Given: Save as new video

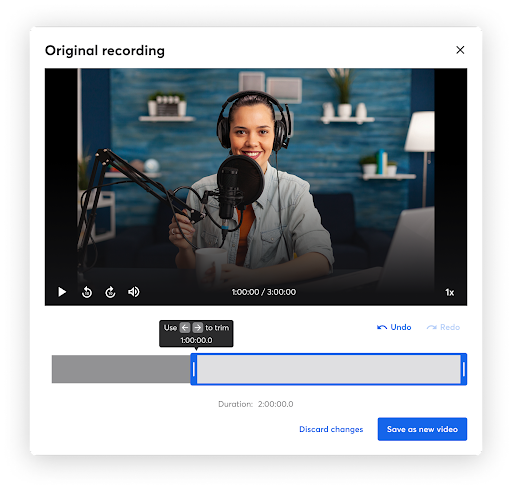Looking at the screenshot, I should point(422,429).
